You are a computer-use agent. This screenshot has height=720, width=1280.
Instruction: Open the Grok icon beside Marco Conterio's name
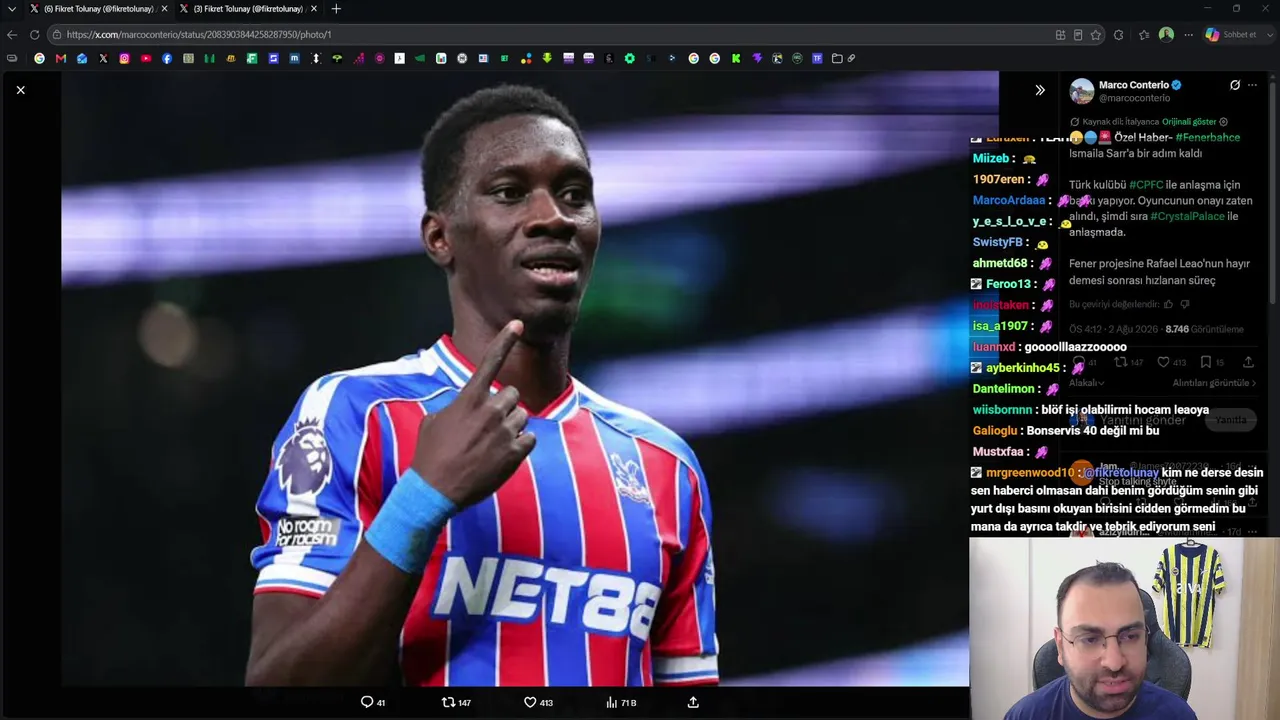point(1235,85)
